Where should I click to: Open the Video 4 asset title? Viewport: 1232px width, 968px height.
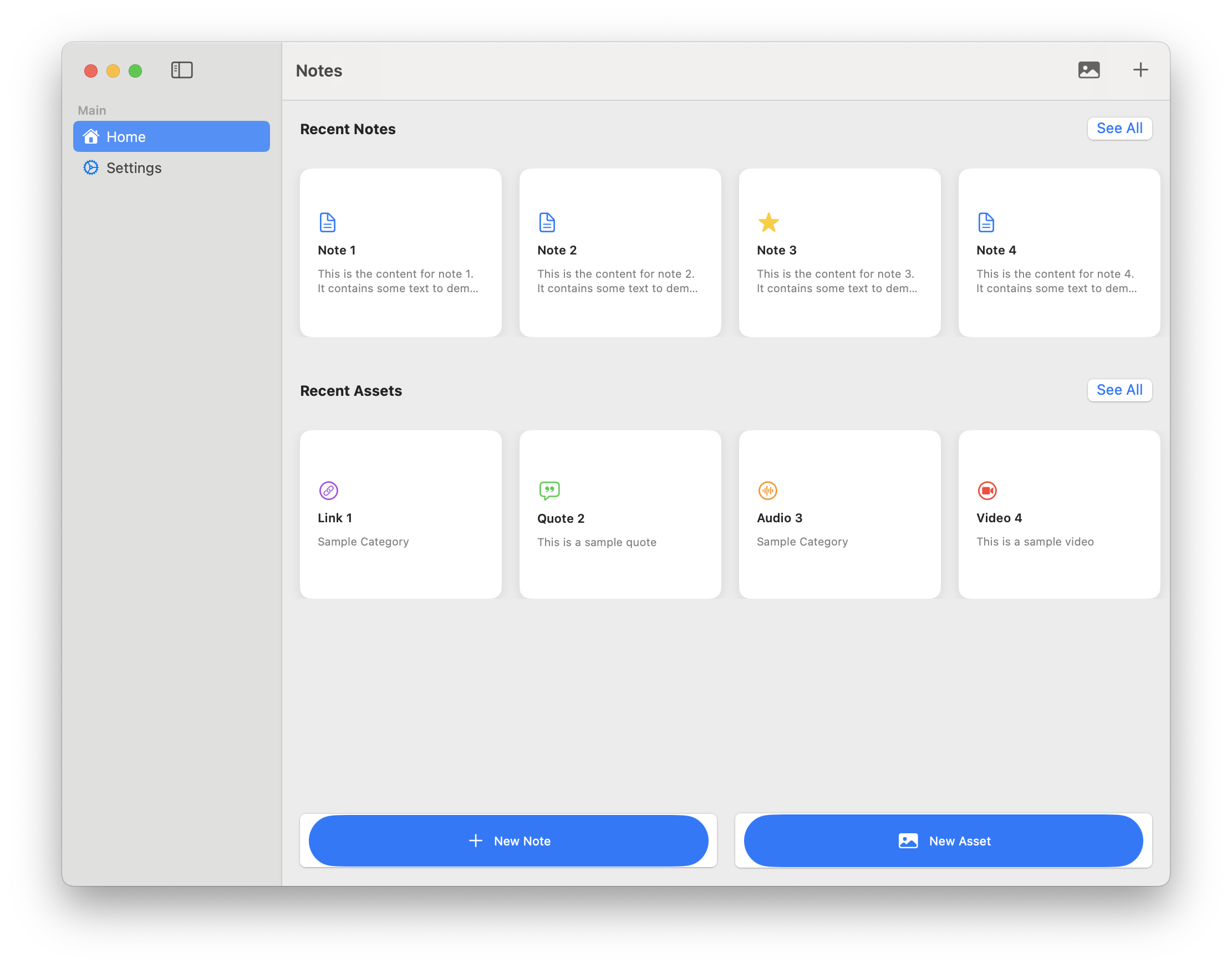[x=999, y=518]
